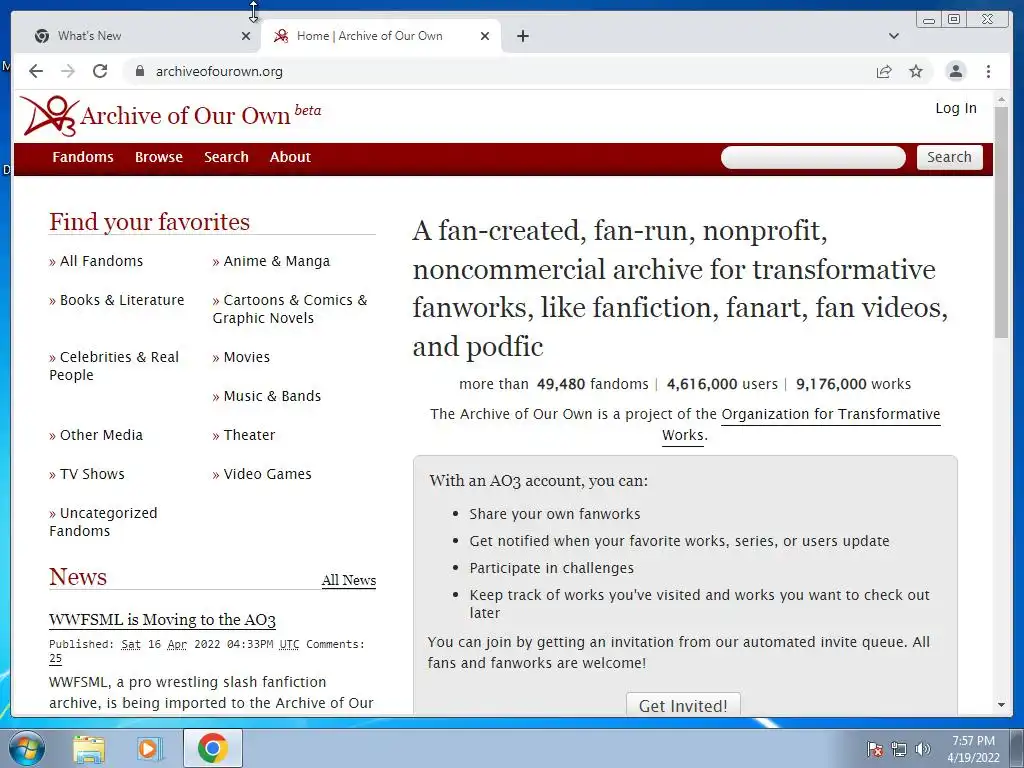Click the browser forward arrow
This screenshot has height=768, width=1024.
tap(68, 71)
